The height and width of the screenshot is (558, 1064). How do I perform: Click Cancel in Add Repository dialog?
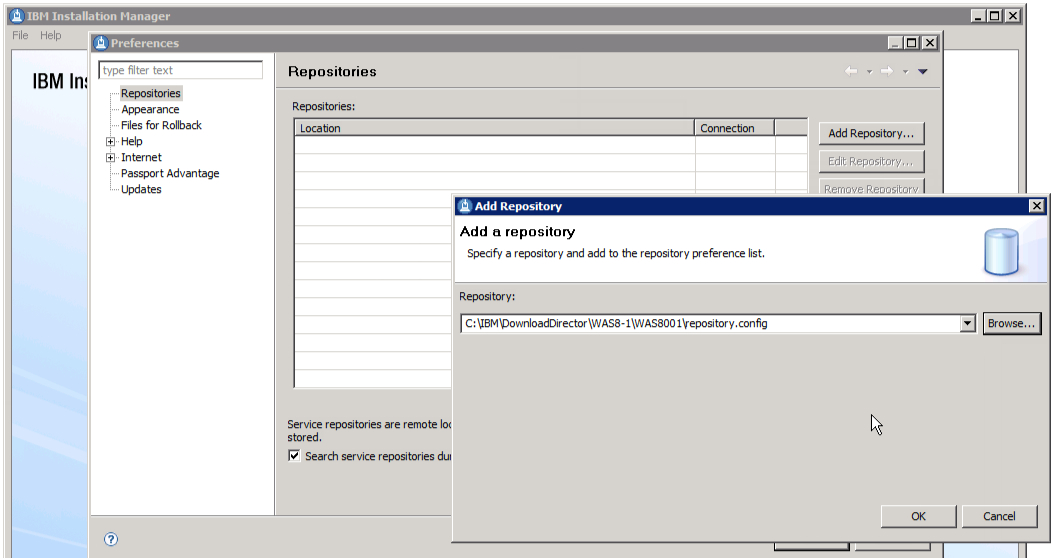[x=1000, y=517]
